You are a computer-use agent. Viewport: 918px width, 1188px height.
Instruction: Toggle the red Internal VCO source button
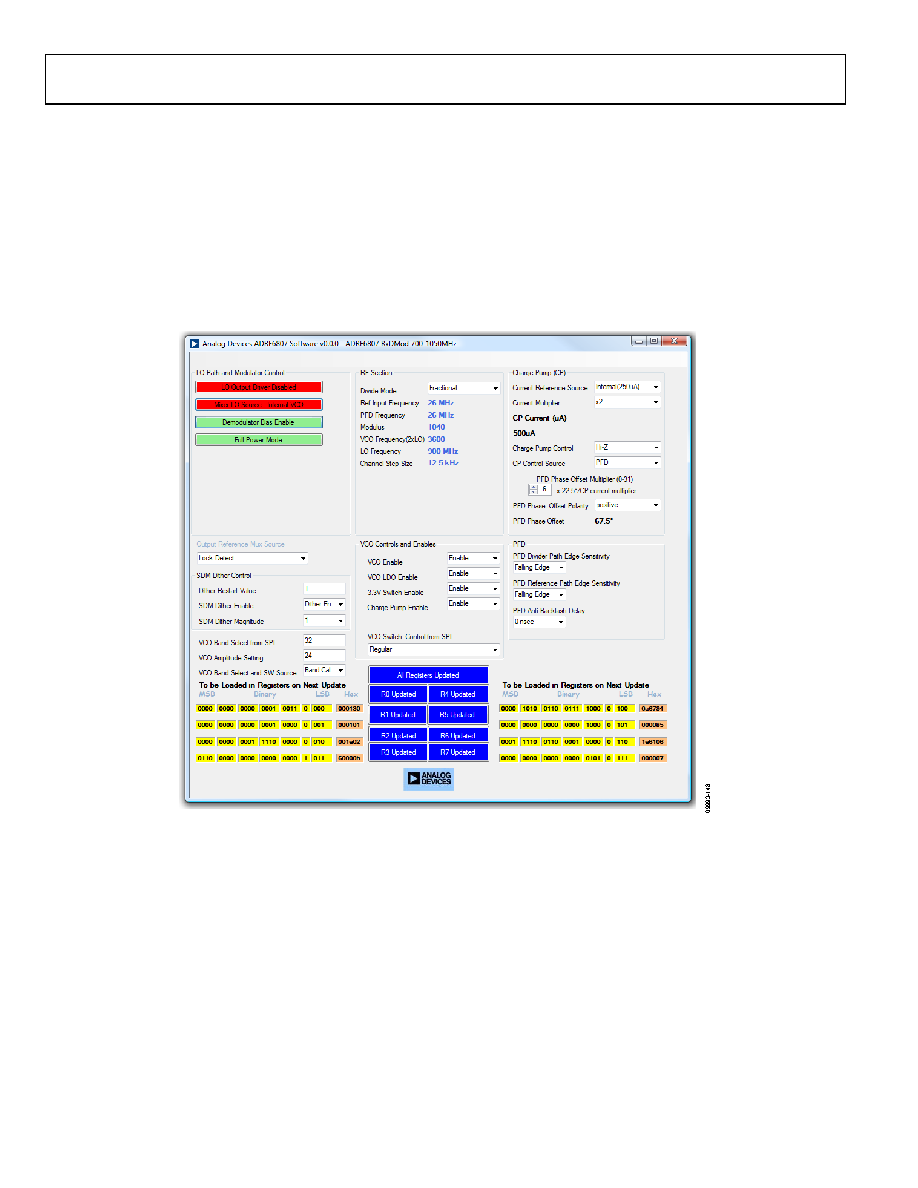click(x=259, y=405)
